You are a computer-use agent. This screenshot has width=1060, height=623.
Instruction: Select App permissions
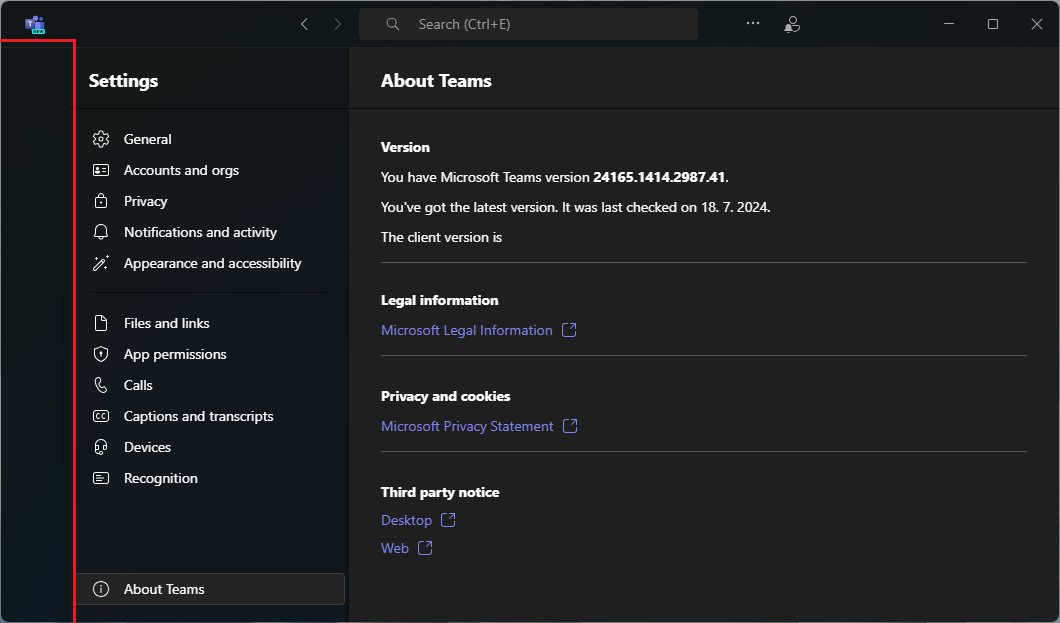175,354
